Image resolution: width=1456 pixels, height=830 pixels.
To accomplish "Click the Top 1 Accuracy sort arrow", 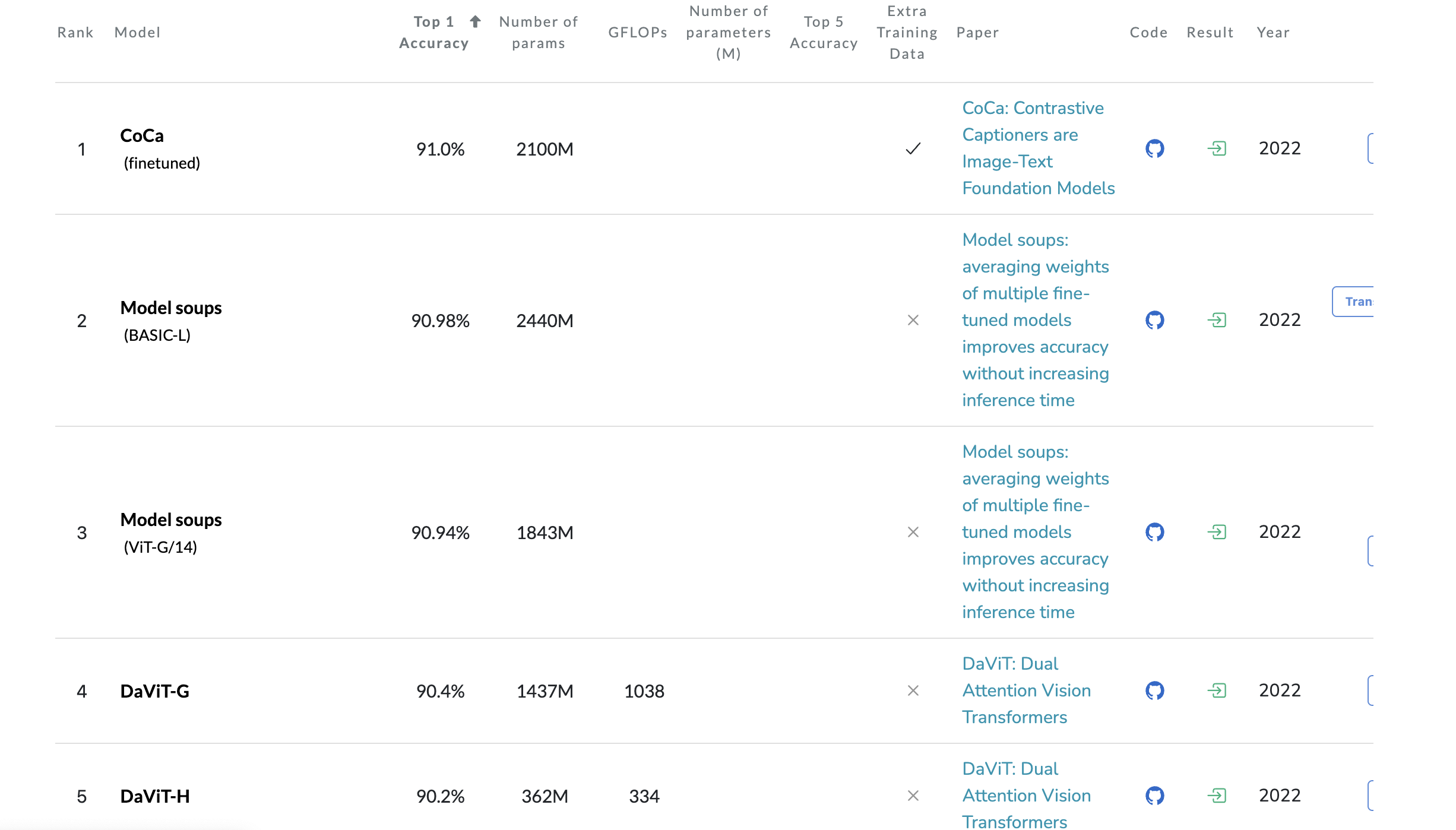I will [475, 22].
